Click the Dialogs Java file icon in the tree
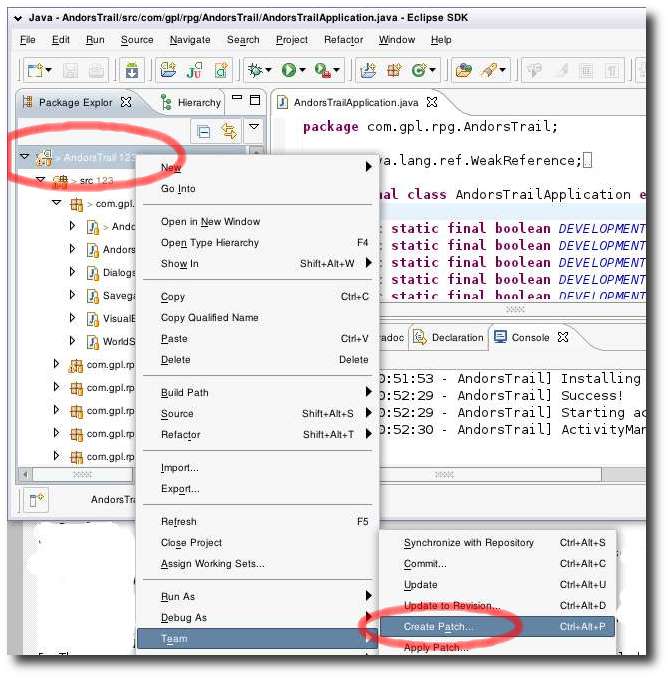Viewport: 669px width, 678px height. pyautogui.click(x=93, y=273)
